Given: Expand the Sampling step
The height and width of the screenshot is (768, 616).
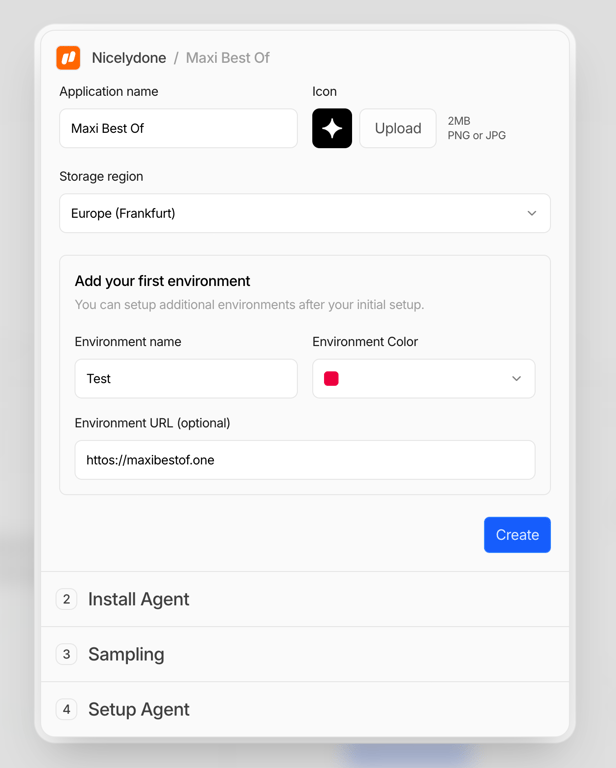Looking at the screenshot, I should tap(305, 654).
